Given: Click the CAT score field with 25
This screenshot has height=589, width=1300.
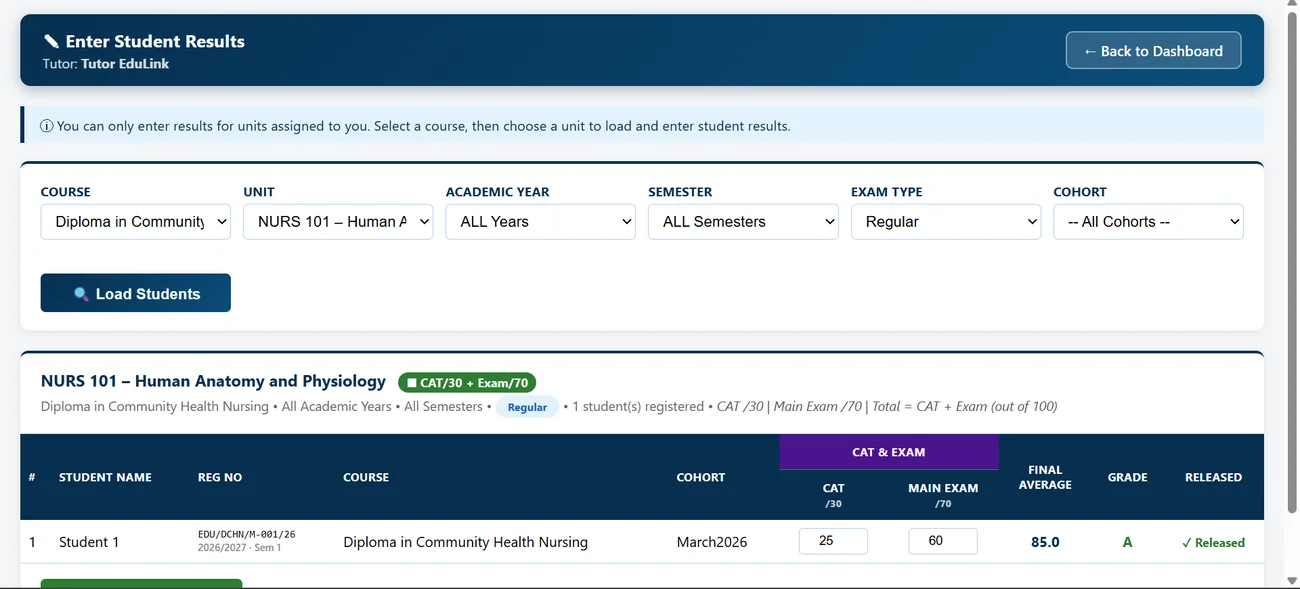Looking at the screenshot, I should [833, 541].
